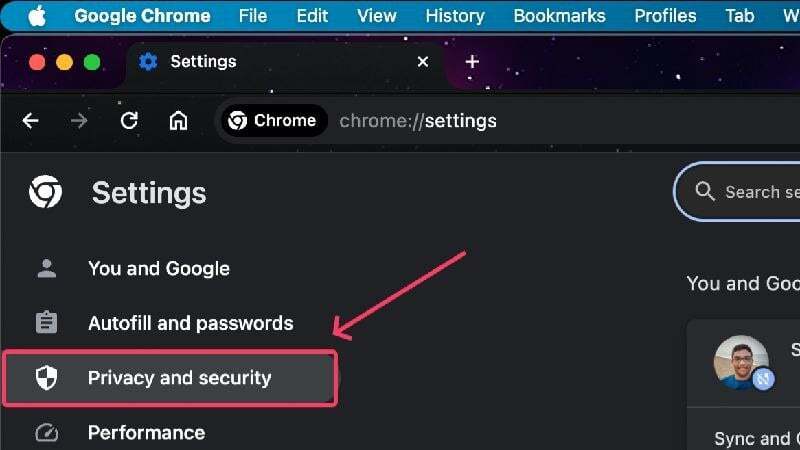The image size is (800, 450).
Task: Click the profile avatar picture
Action: point(741,362)
